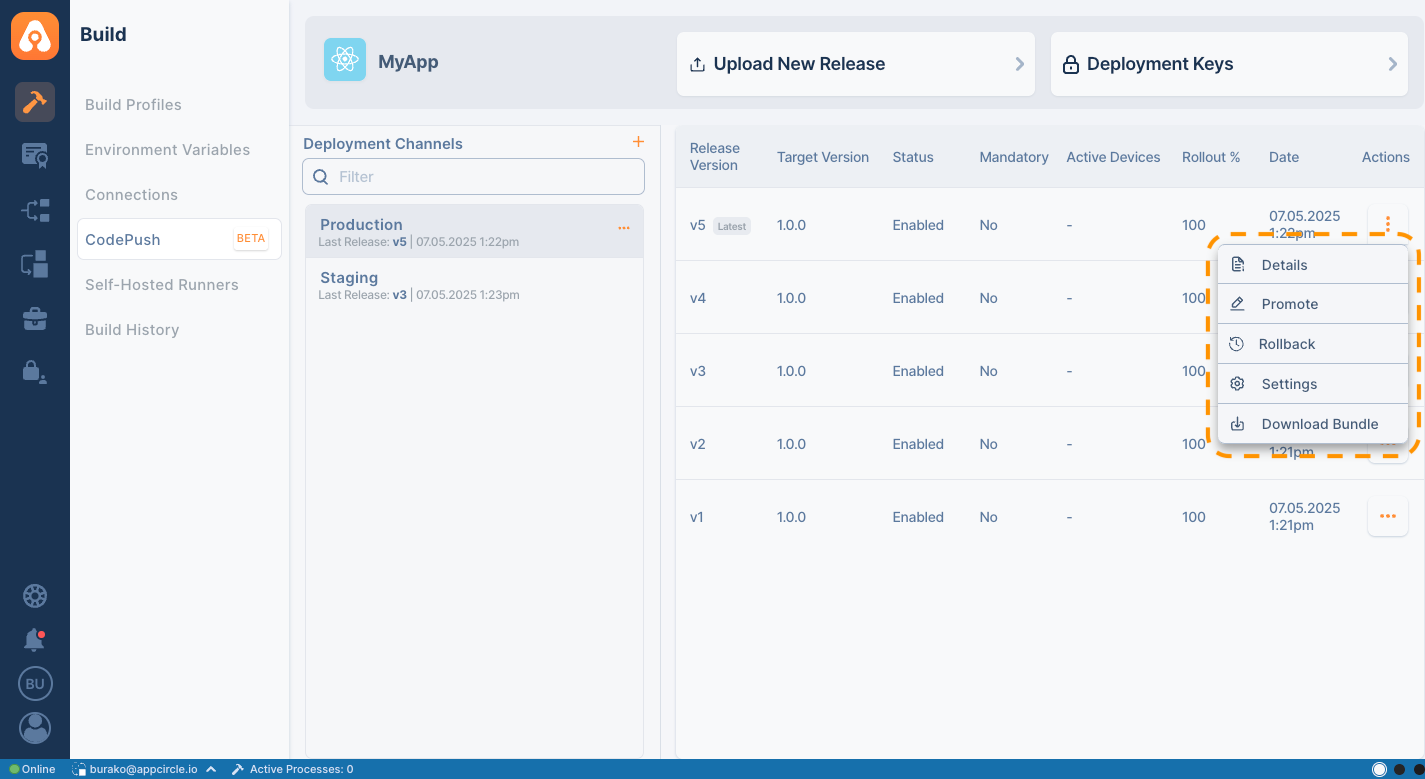Open the Build module hammer icon
The image size is (1425, 779).
pos(35,102)
